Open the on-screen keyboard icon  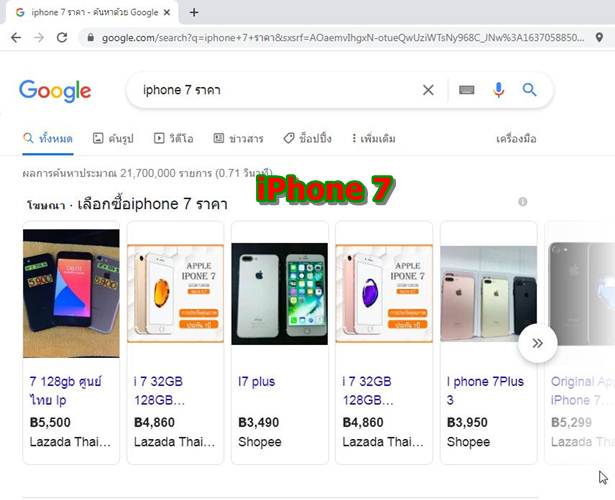coord(466,90)
